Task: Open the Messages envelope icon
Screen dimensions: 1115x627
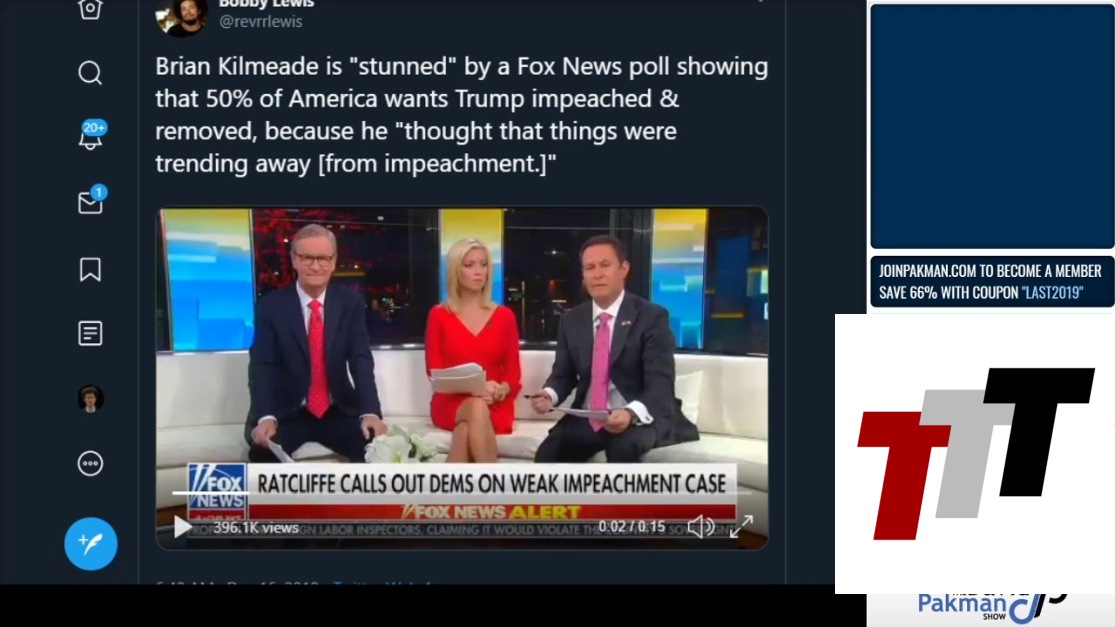Action: (x=91, y=201)
